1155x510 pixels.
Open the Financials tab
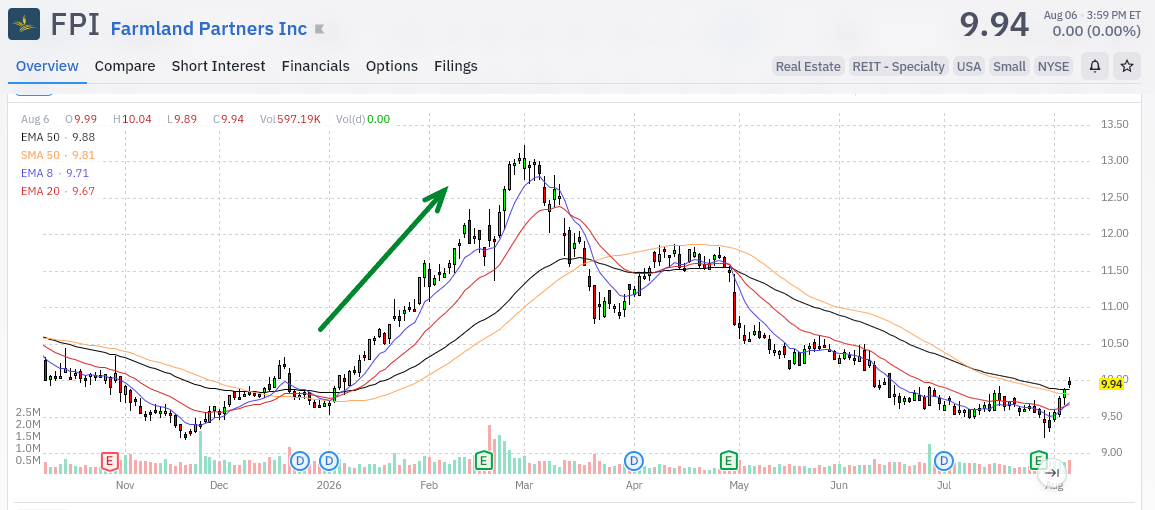point(315,66)
